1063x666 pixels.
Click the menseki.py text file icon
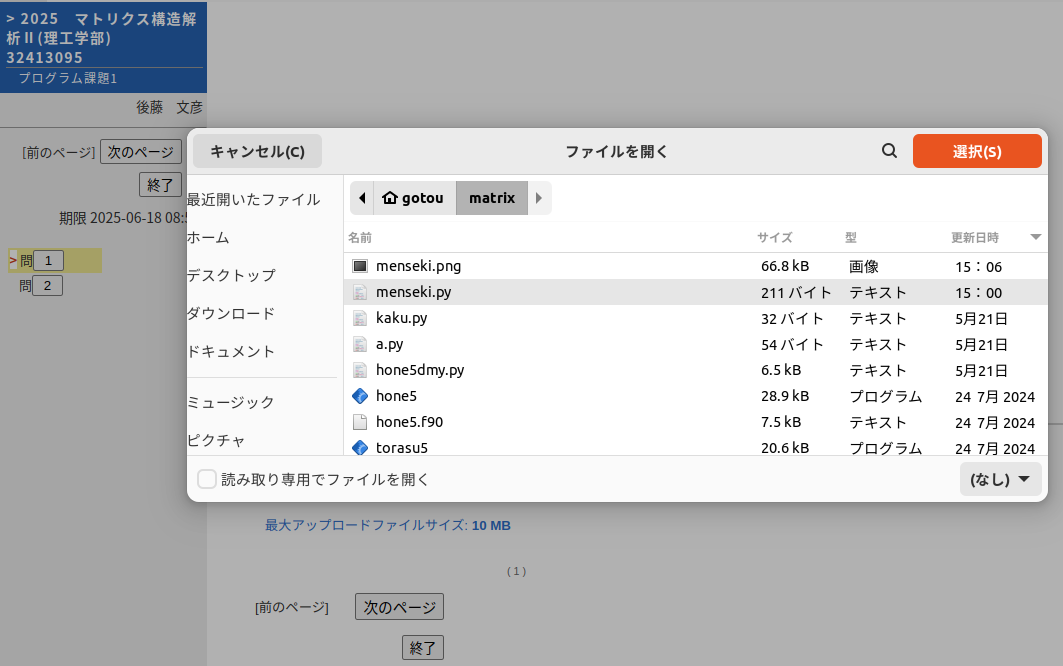(360, 292)
